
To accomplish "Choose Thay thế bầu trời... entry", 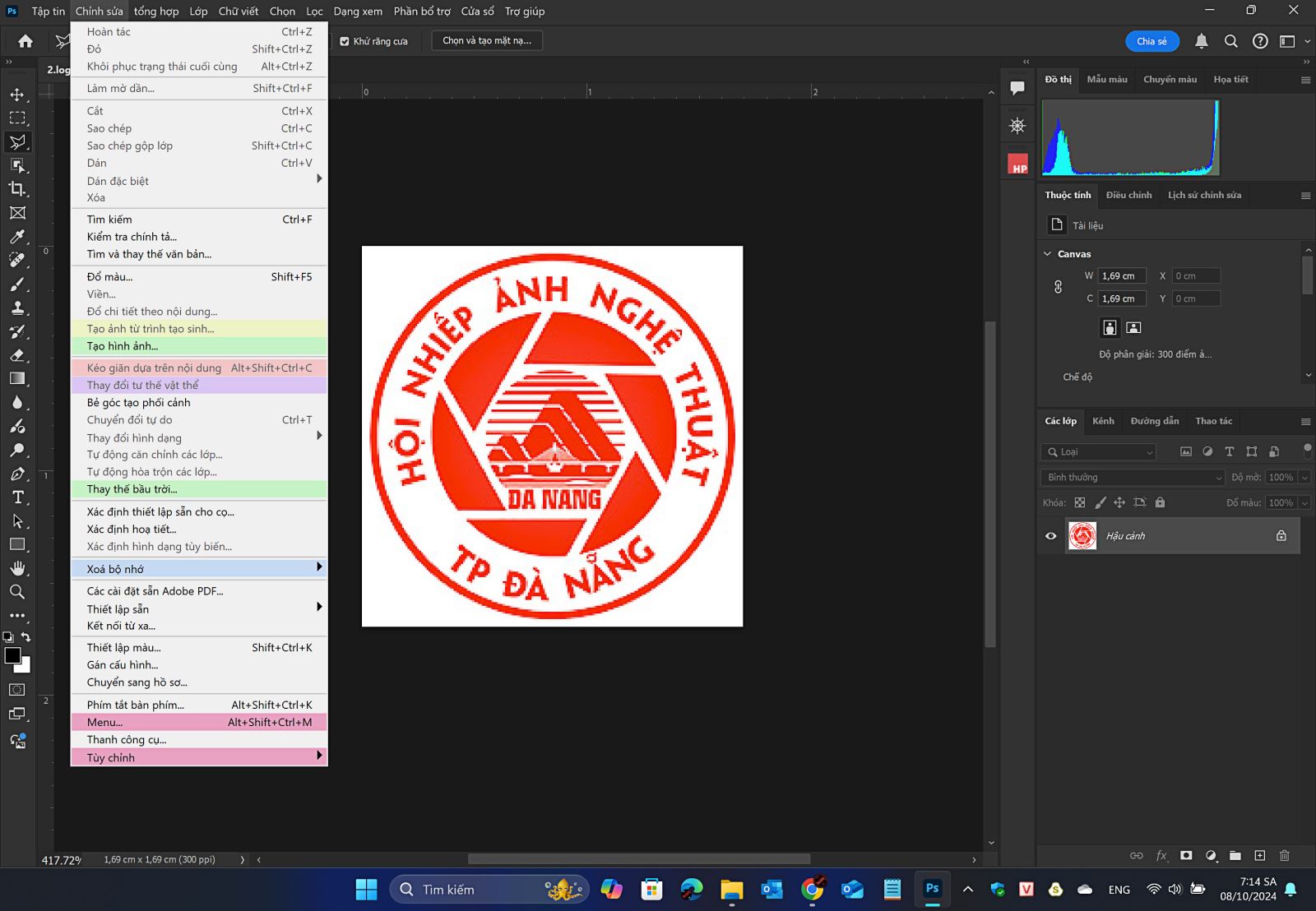I will coord(199,489).
